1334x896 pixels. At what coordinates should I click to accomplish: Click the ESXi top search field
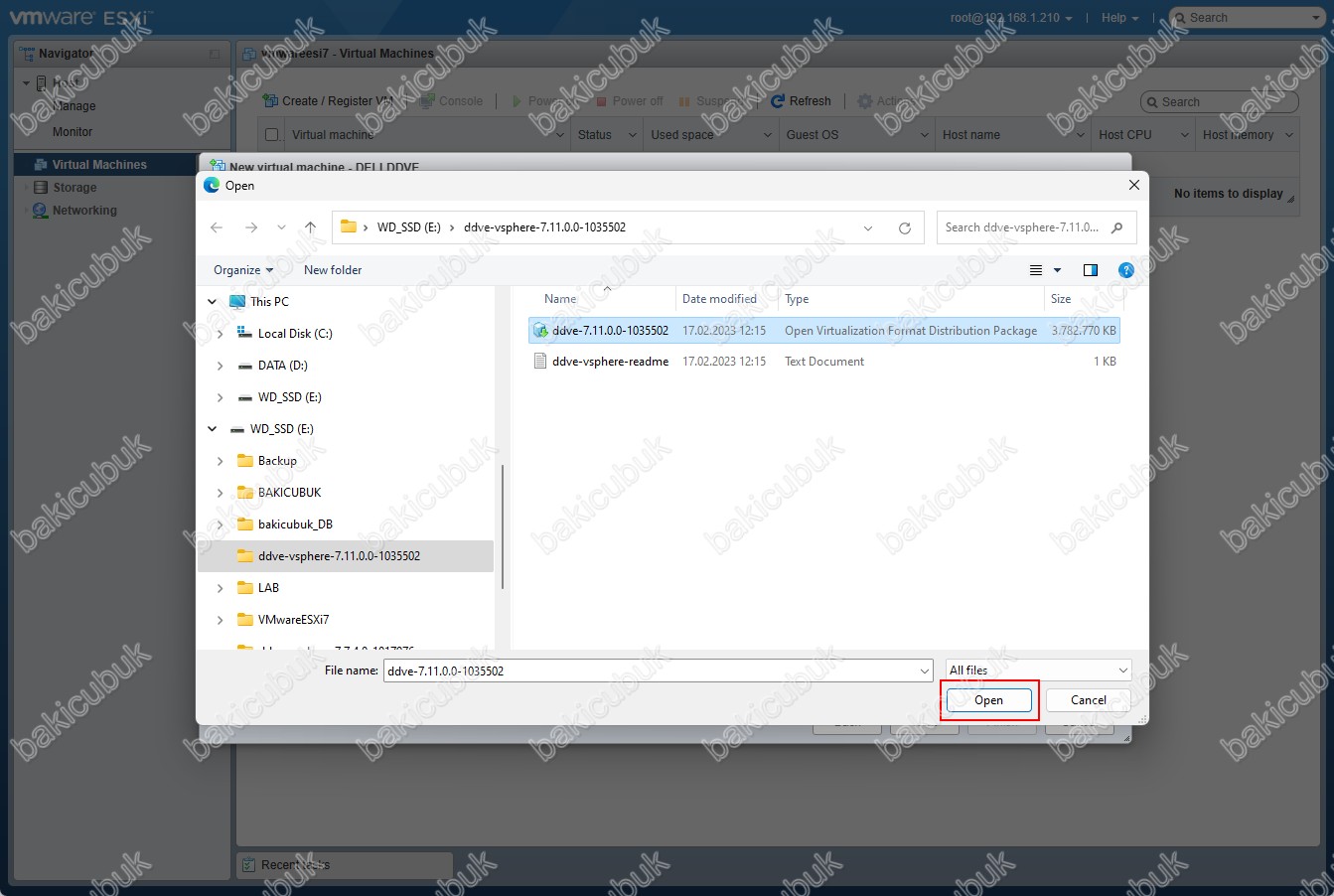coord(1247,18)
